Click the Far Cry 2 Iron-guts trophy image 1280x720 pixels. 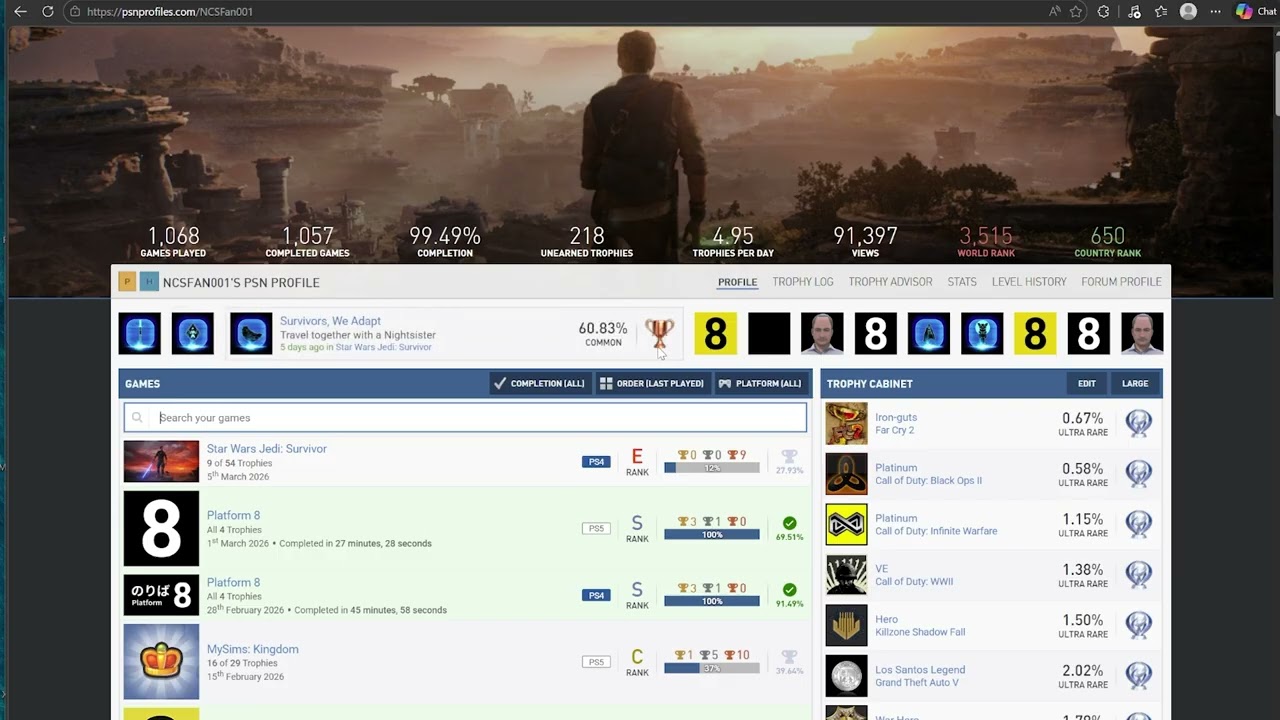point(846,423)
